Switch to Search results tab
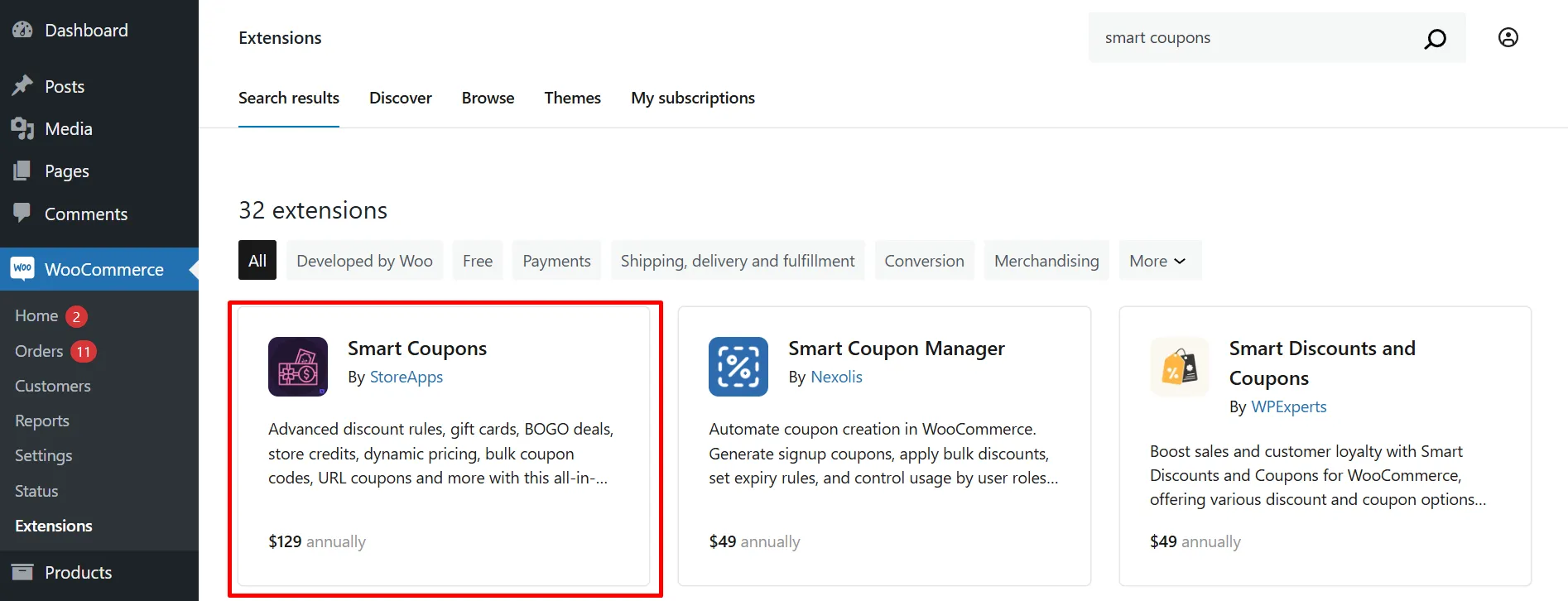Image resolution: width=1568 pixels, height=601 pixels. point(289,98)
